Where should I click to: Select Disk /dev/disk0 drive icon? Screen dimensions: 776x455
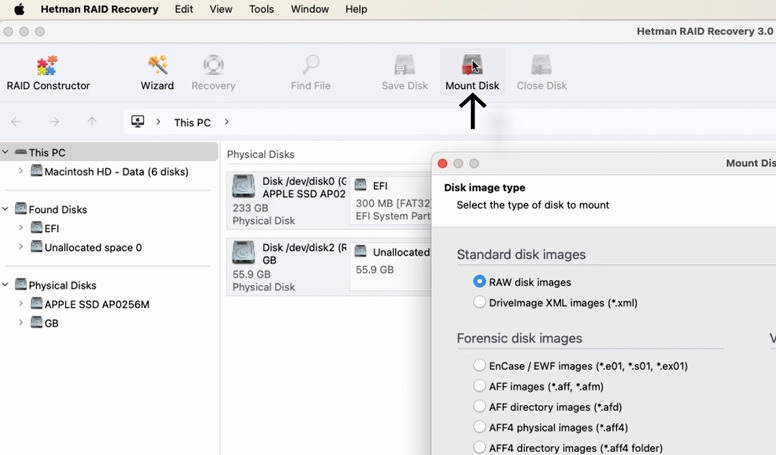tap(243, 186)
